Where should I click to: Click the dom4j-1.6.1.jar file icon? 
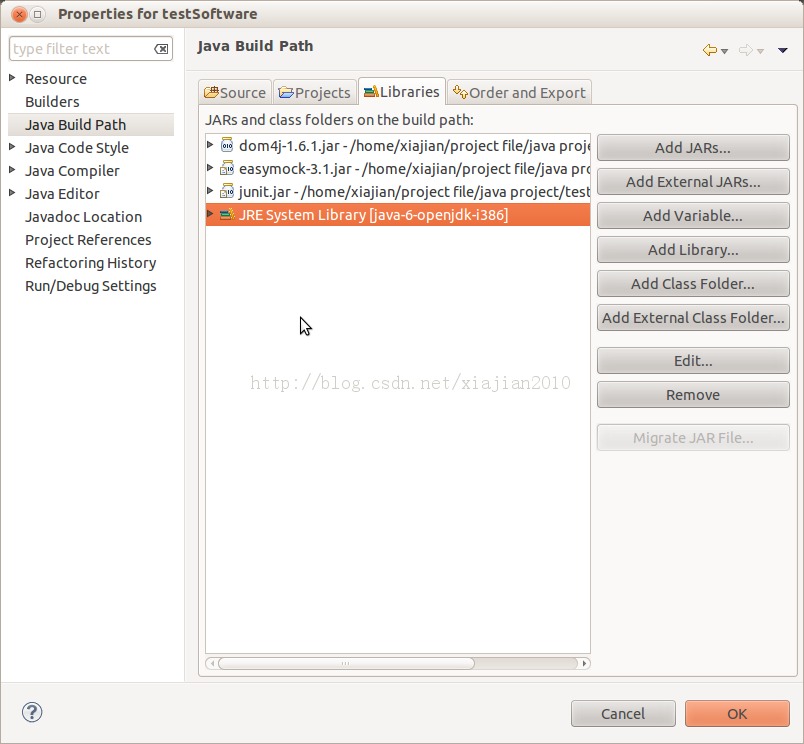[x=226, y=145]
